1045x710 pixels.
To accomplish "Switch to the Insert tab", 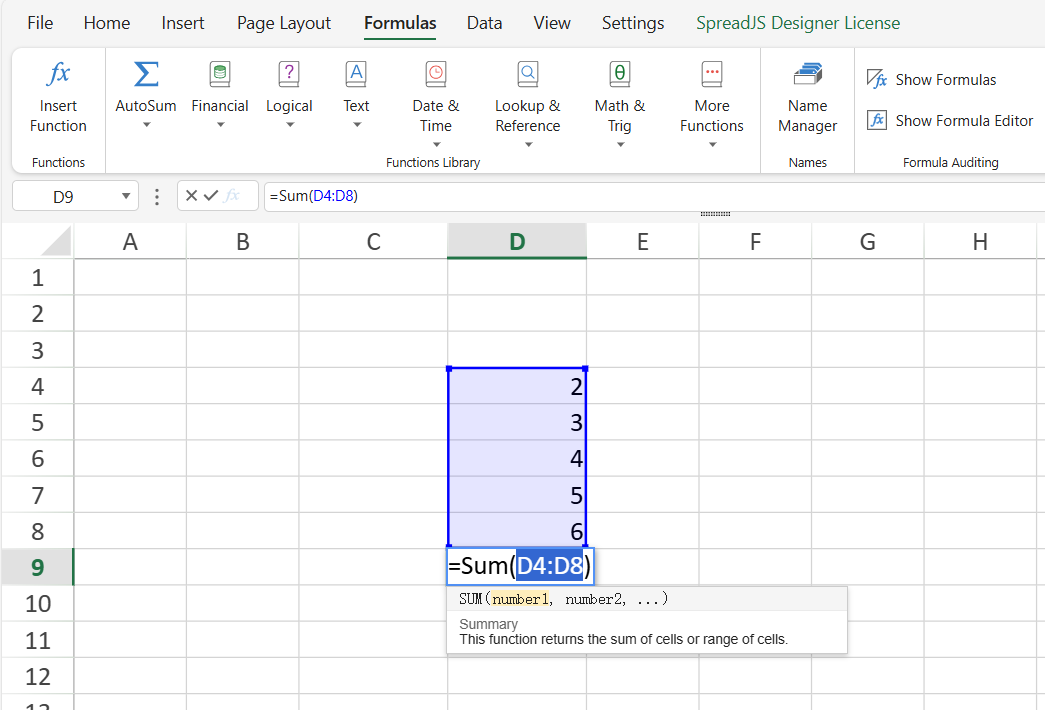I will (183, 23).
